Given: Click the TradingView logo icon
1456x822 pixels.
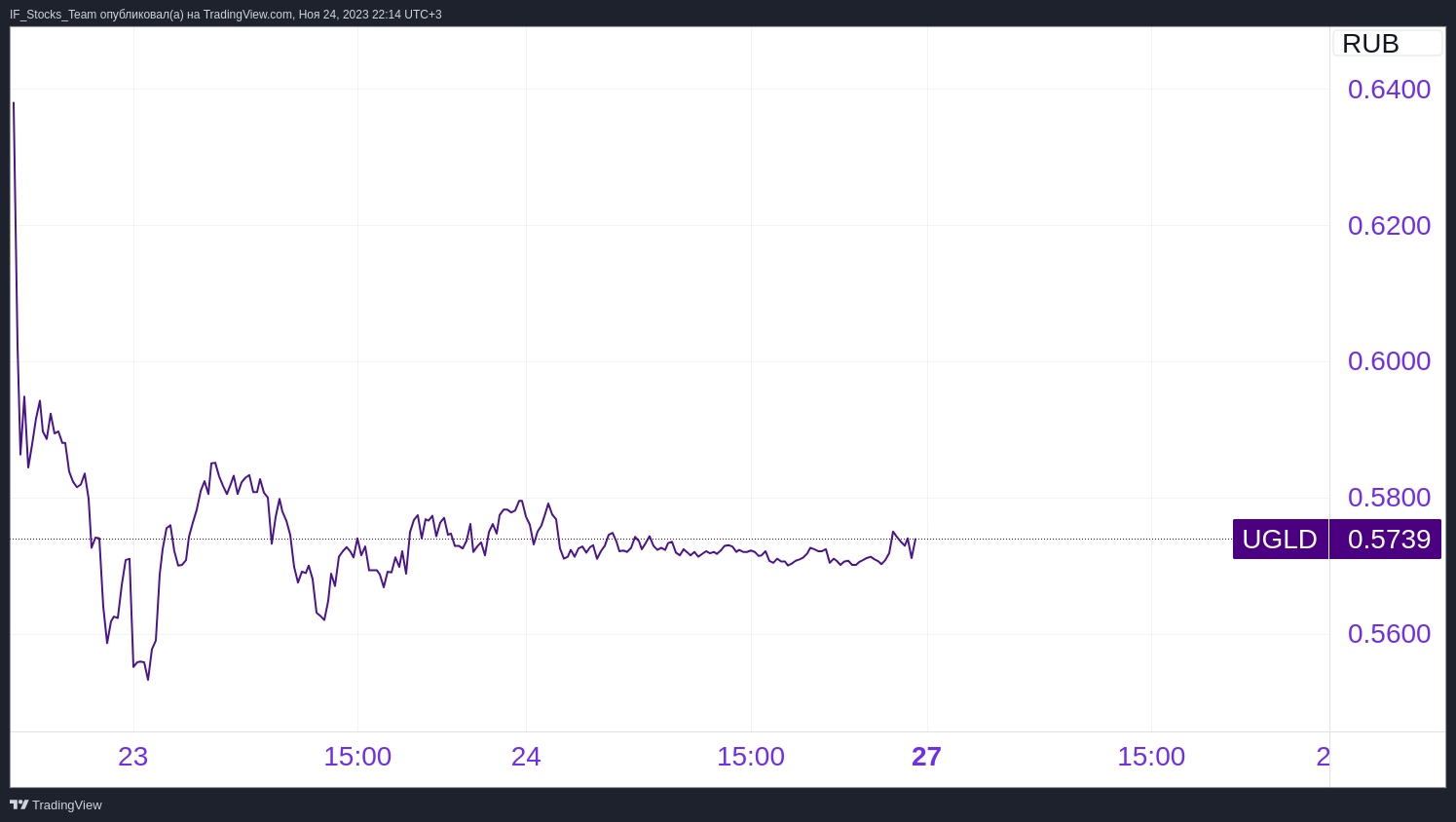Looking at the screenshot, I should (x=19, y=804).
